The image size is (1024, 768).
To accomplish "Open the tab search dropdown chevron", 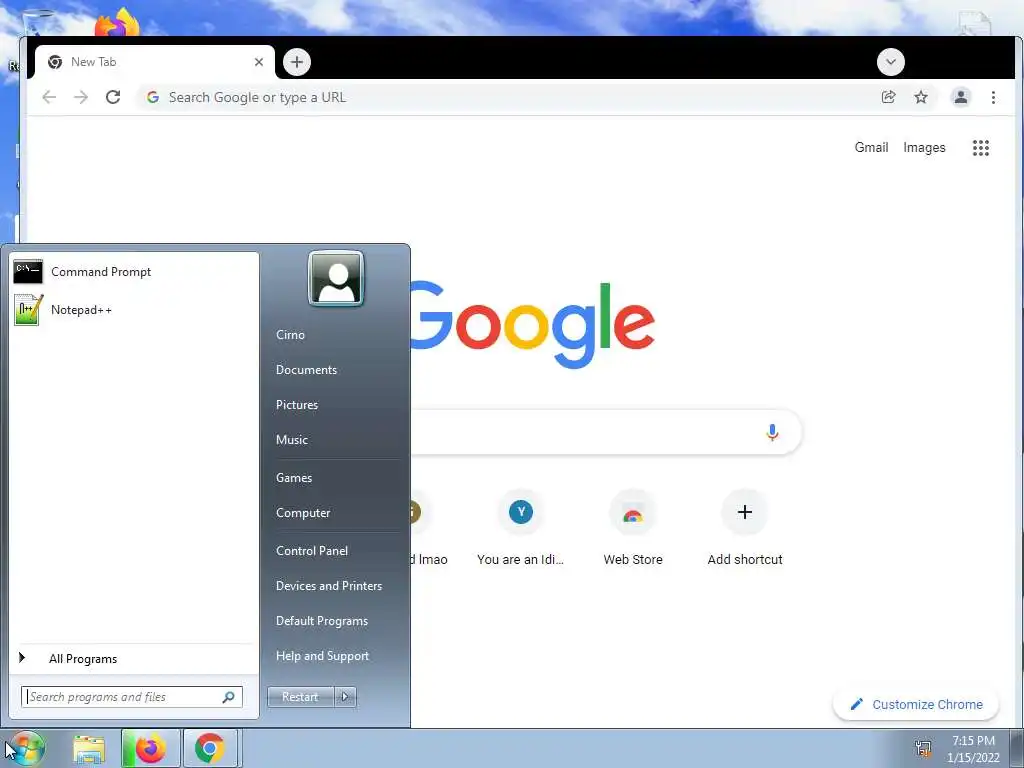I will (x=891, y=62).
